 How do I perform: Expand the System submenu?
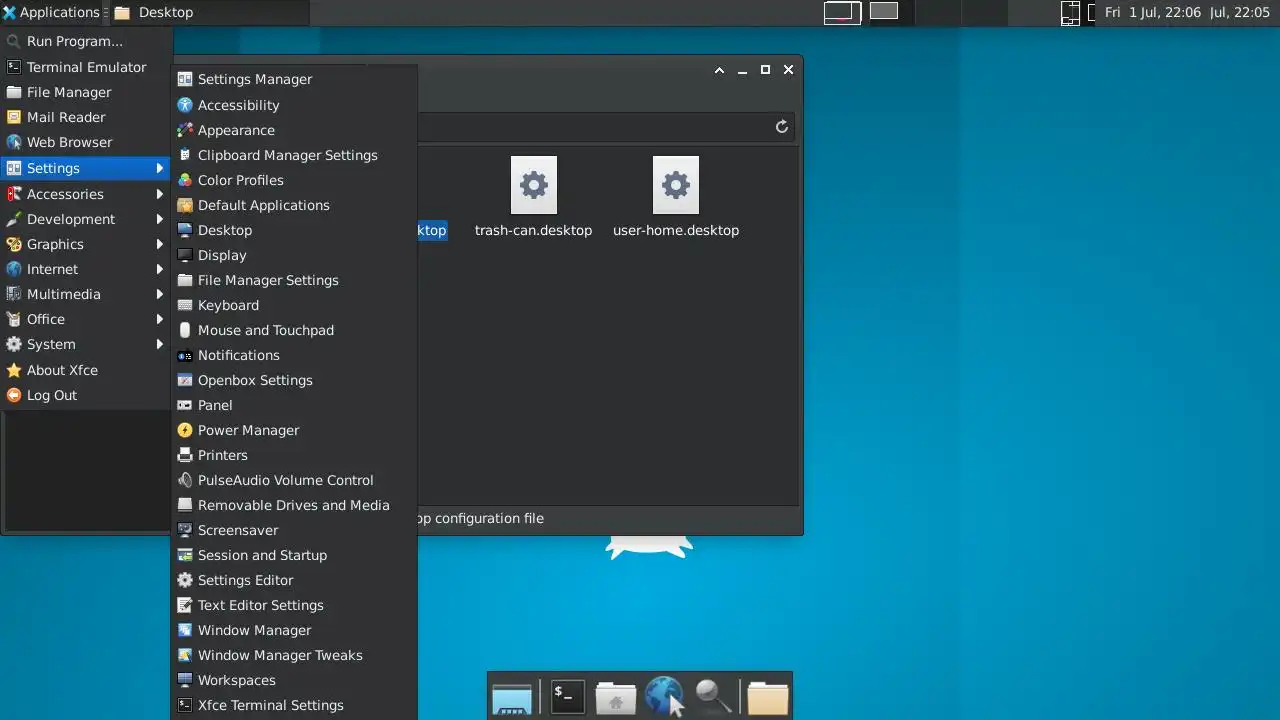coord(86,344)
